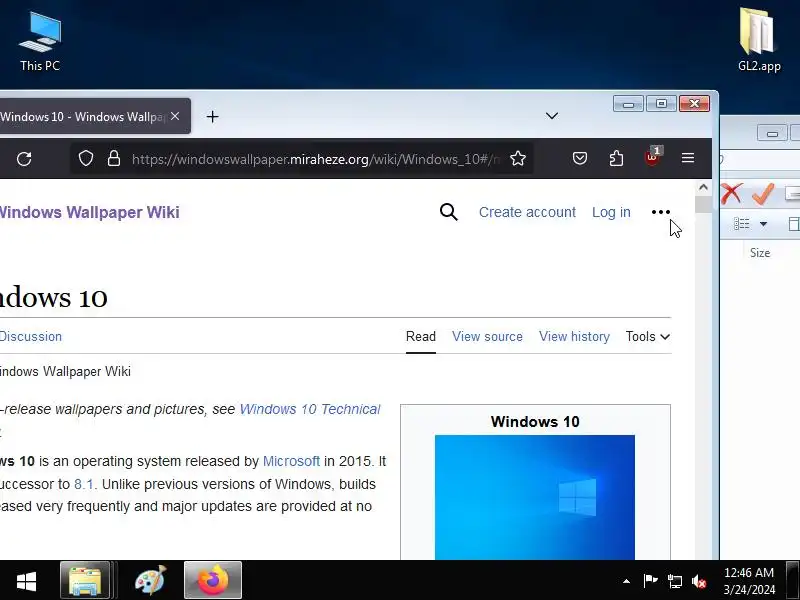This screenshot has height=600, width=800.
Task: Select the Windows 10 browser tab
Action: tap(95, 116)
